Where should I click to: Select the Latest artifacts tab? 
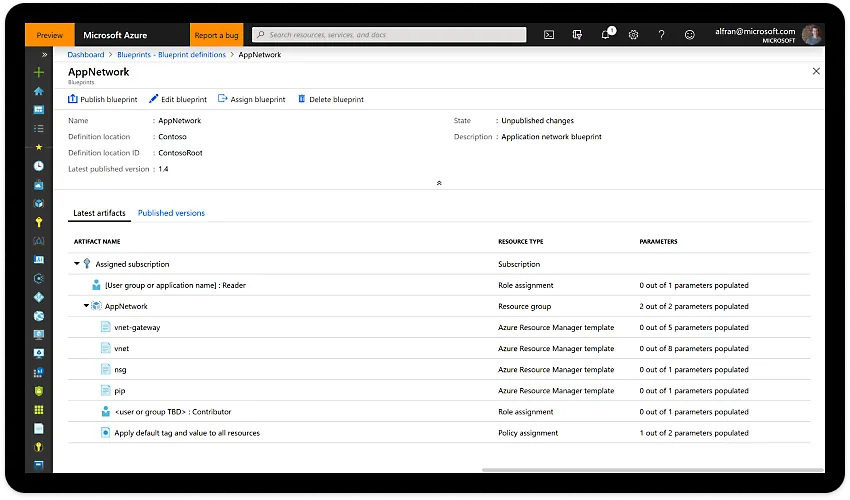pos(99,213)
